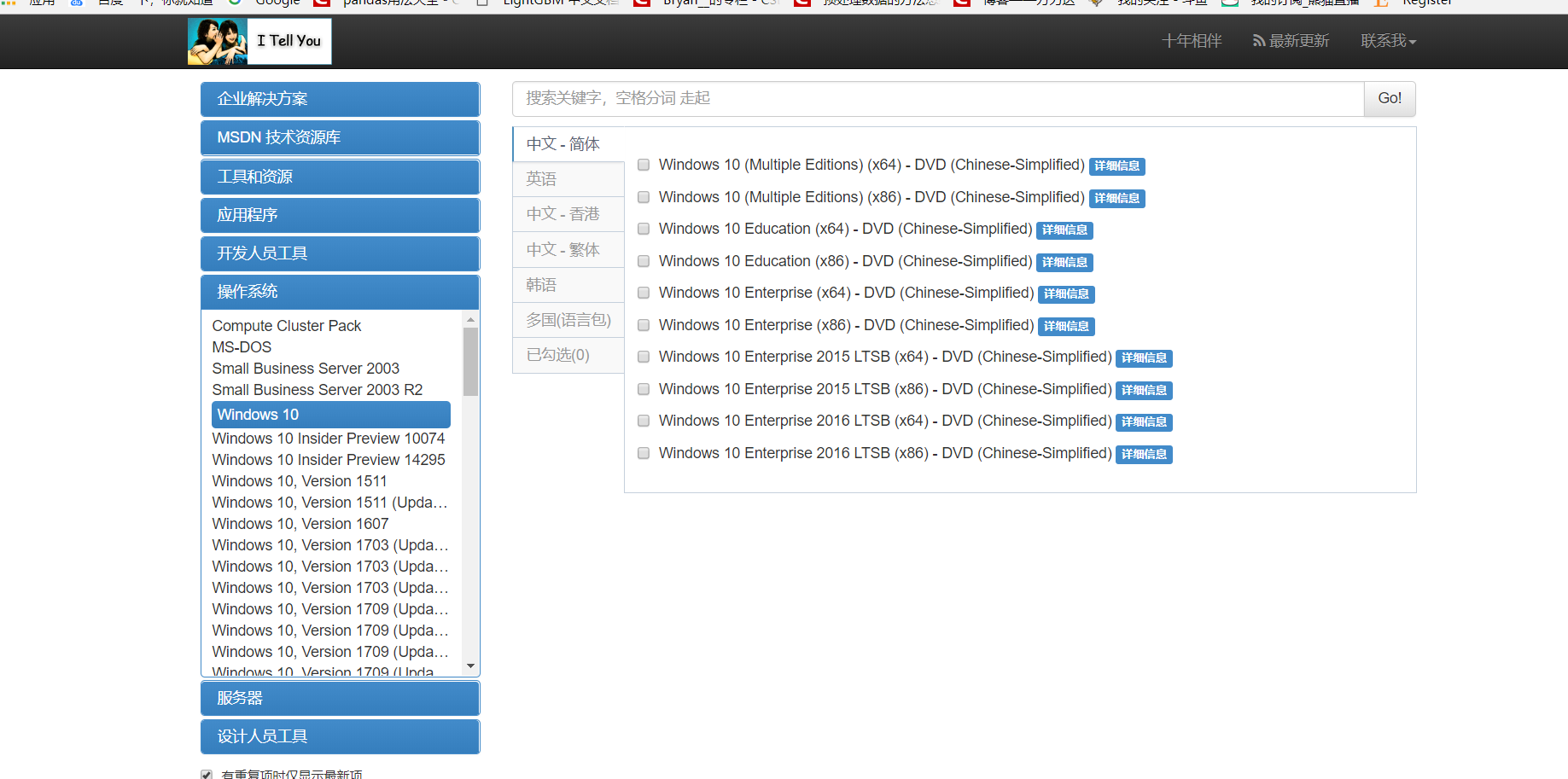
Task: Click the I Tell You logo image
Action: point(259,41)
